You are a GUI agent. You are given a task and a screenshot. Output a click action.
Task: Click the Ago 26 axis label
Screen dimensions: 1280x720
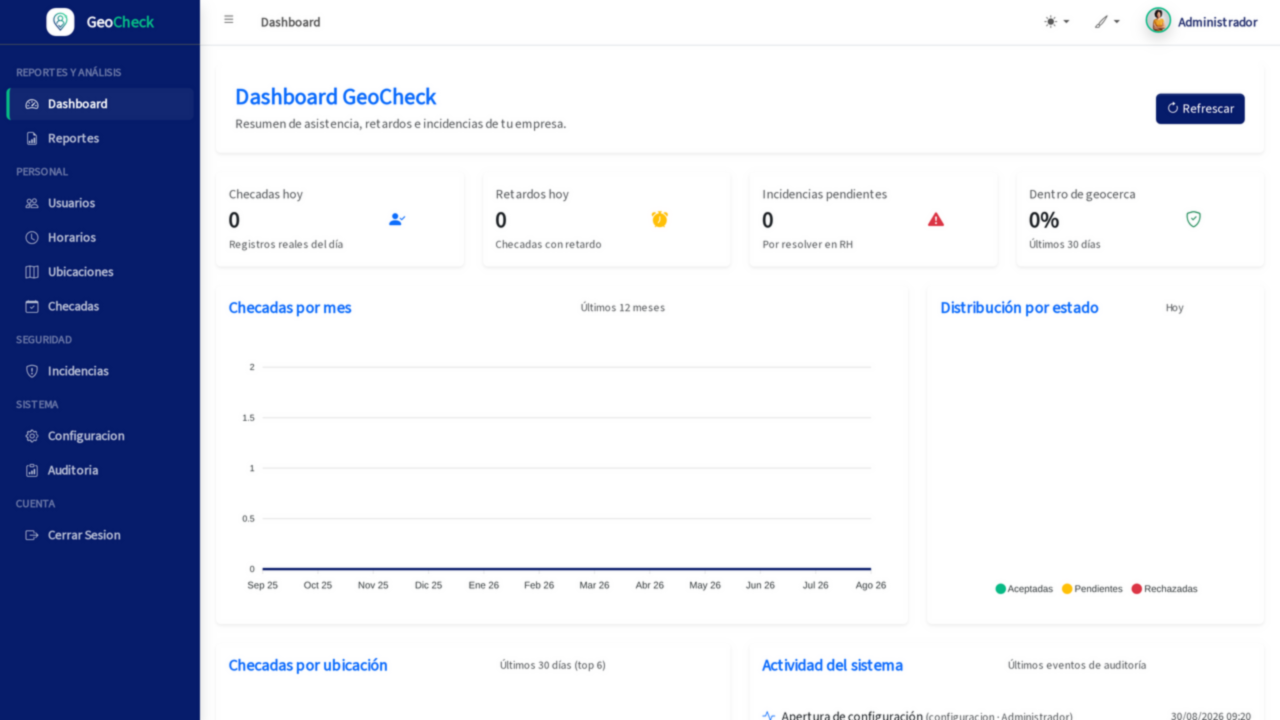(x=871, y=585)
